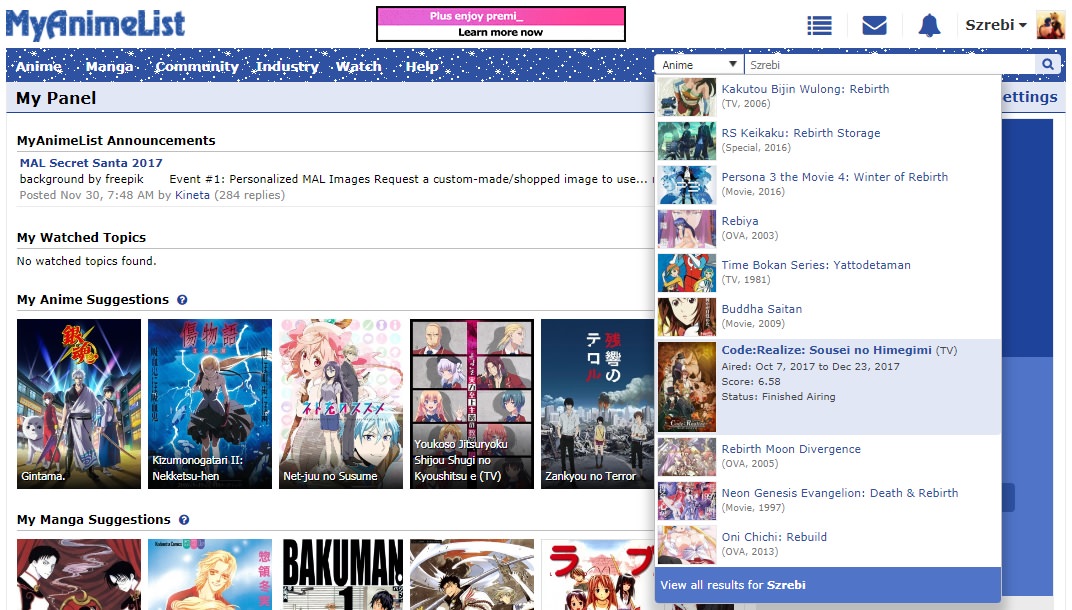Select Time Bokan Series: Yattodetaman result
This screenshot has width=1072, height=610.
pyautogui.click(x=828, y=273)
